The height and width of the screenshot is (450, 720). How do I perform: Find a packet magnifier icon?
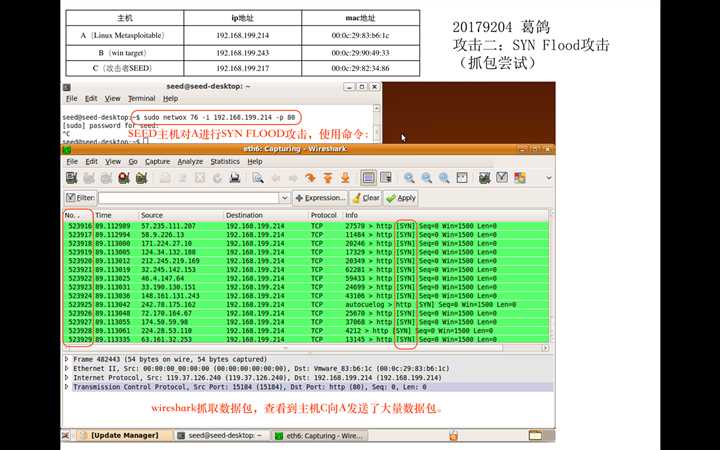click(258, 178)
